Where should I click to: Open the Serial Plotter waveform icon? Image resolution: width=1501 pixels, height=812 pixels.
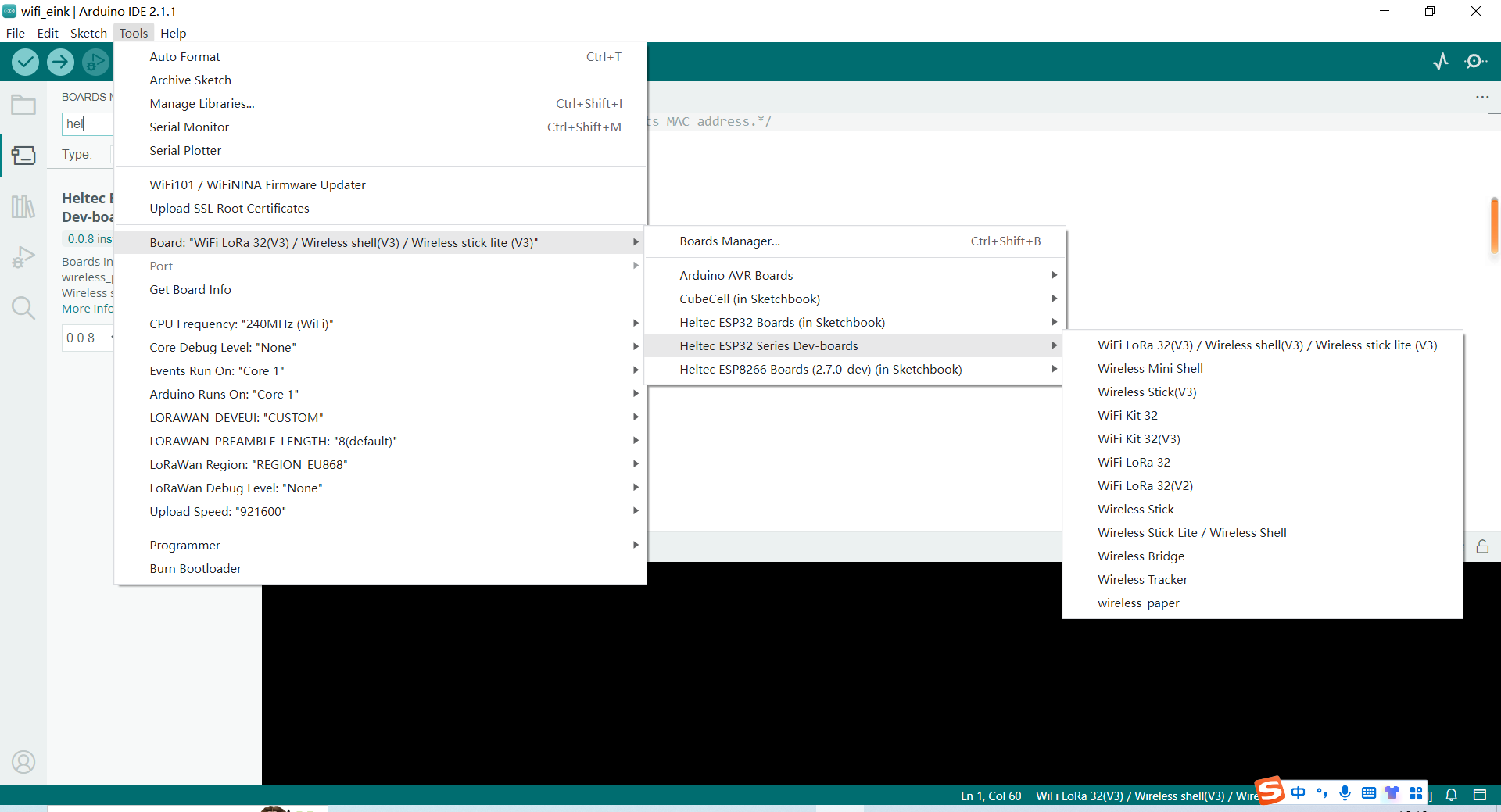(1441, 62)
